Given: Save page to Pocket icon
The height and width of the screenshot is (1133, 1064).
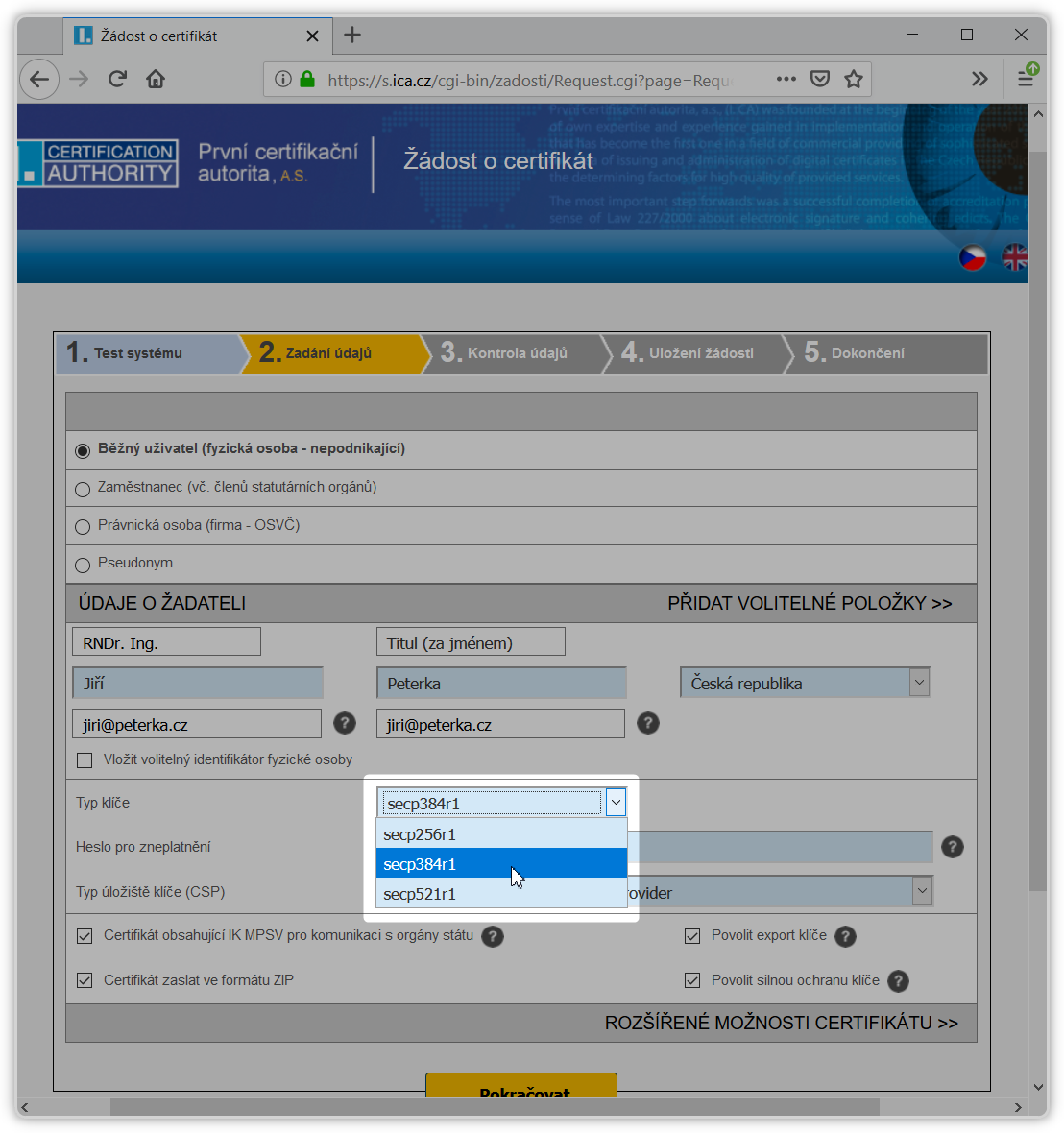Looking at the screenshot, I should pos(820,79).
